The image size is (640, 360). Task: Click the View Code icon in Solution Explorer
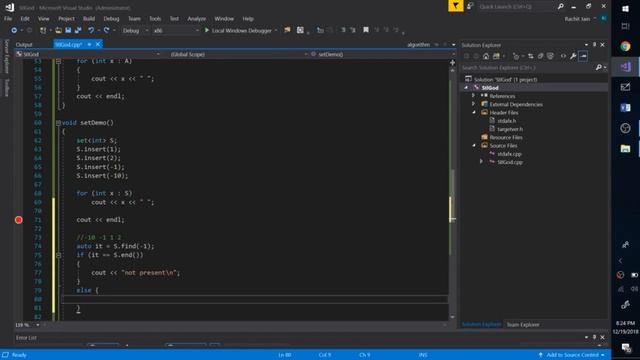[x=563, y=56]
